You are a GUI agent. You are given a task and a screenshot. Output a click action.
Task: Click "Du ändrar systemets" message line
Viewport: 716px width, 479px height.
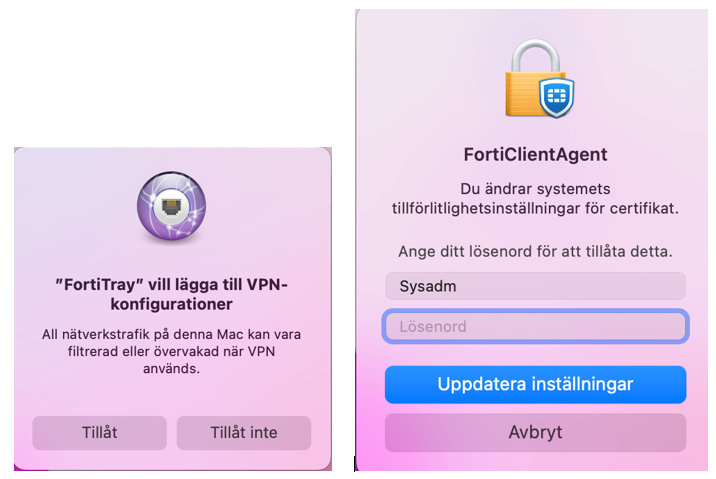click(x=535, y=188)
